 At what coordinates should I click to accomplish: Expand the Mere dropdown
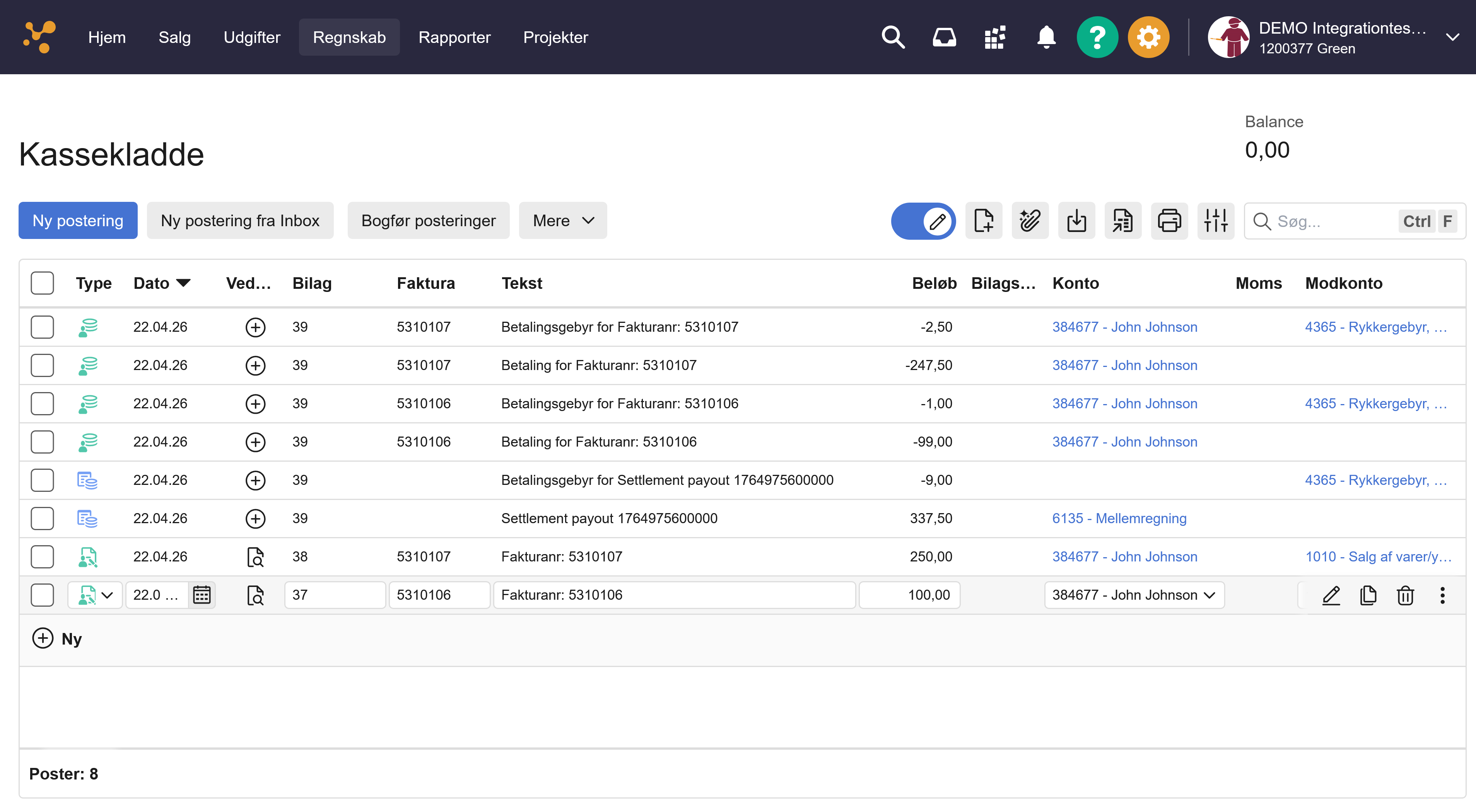point(563,220)
